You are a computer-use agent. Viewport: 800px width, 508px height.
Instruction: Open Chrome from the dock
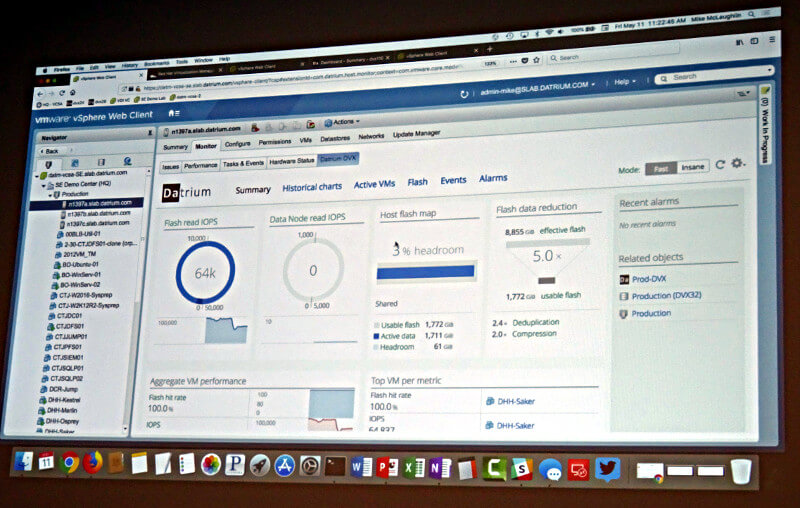[69, 463]
